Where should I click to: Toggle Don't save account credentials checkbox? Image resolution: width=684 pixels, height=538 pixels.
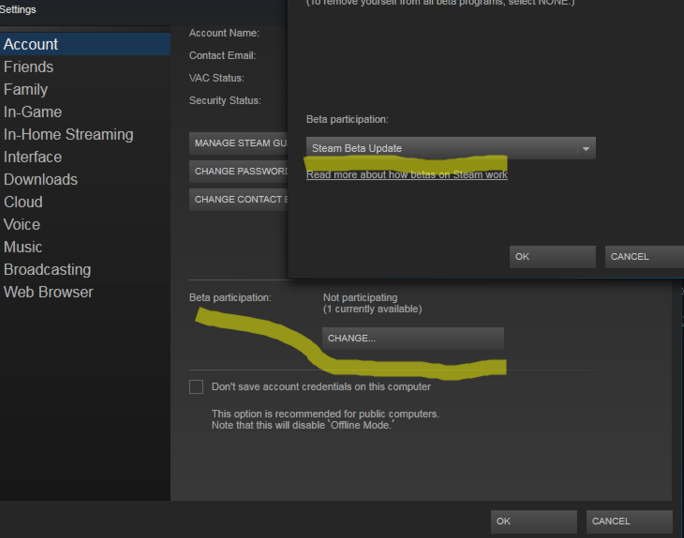196,387
